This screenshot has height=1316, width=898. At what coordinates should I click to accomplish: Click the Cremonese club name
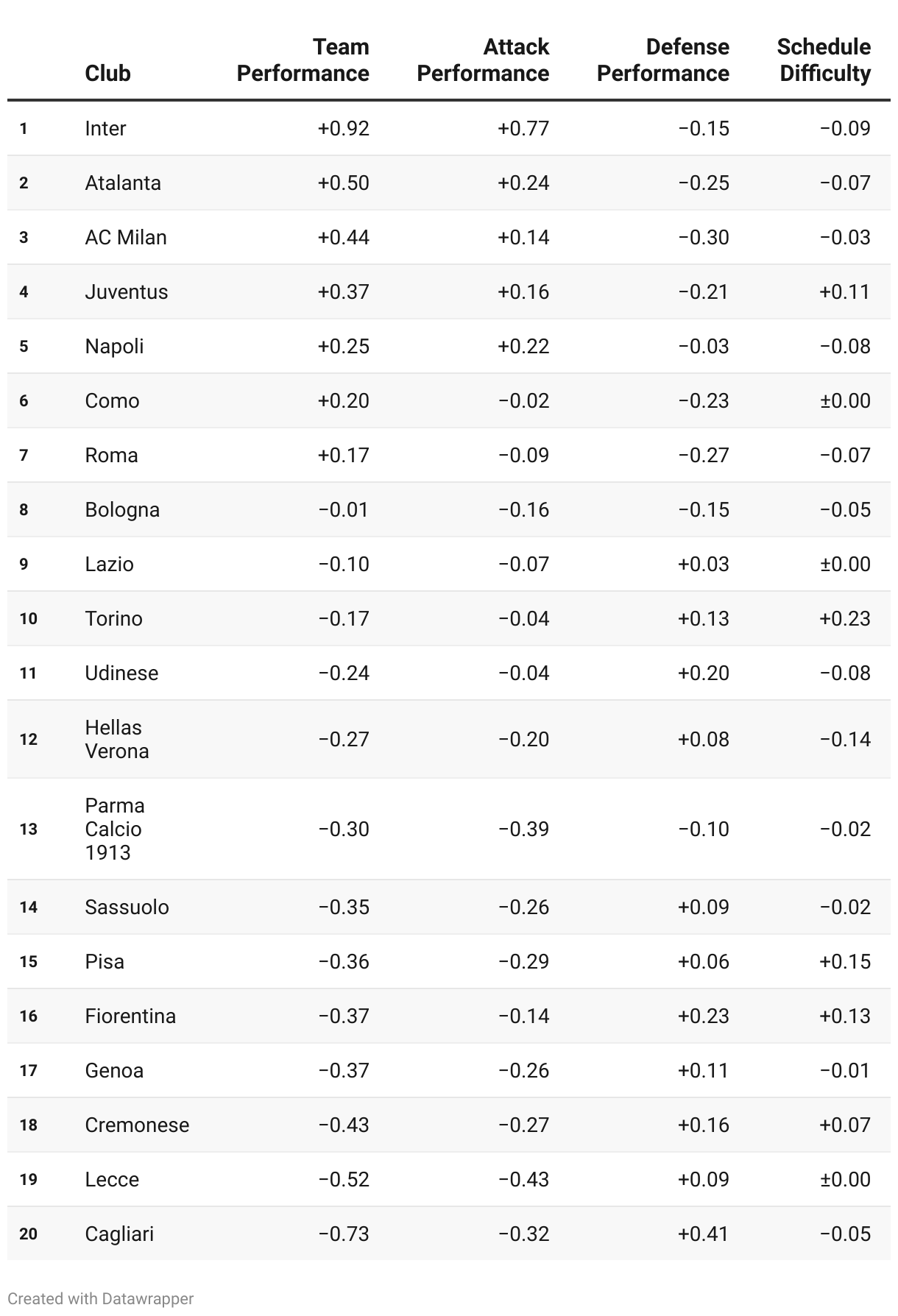pos(137,1125)
